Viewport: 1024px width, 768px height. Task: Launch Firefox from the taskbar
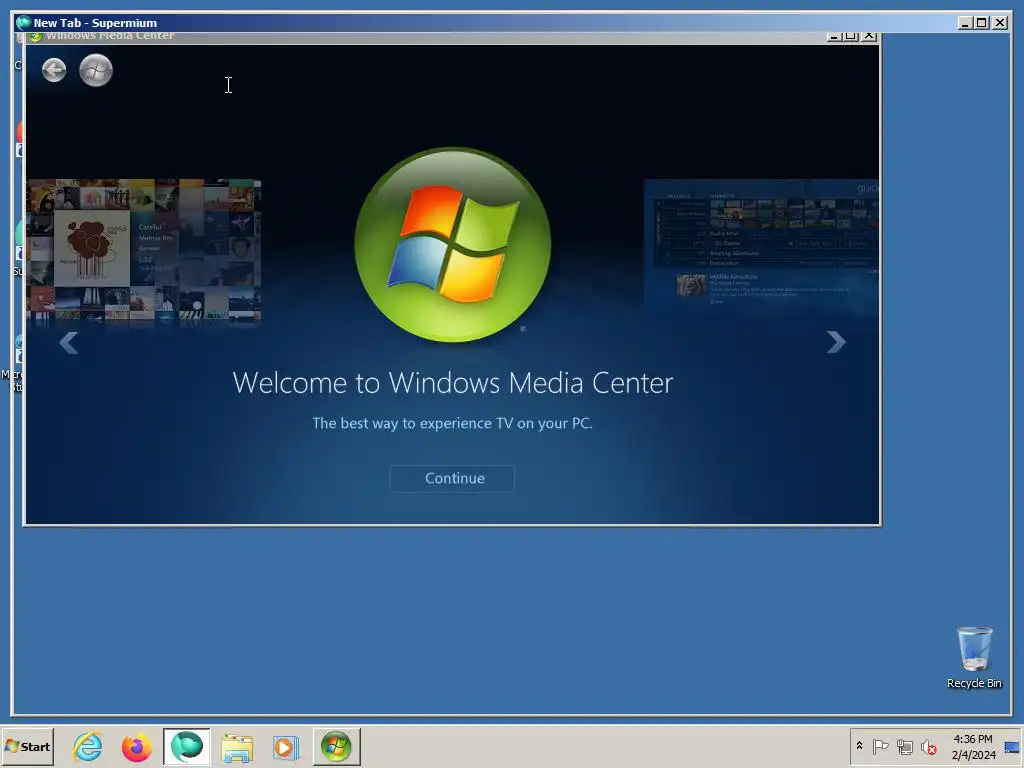tap(136, 747)
